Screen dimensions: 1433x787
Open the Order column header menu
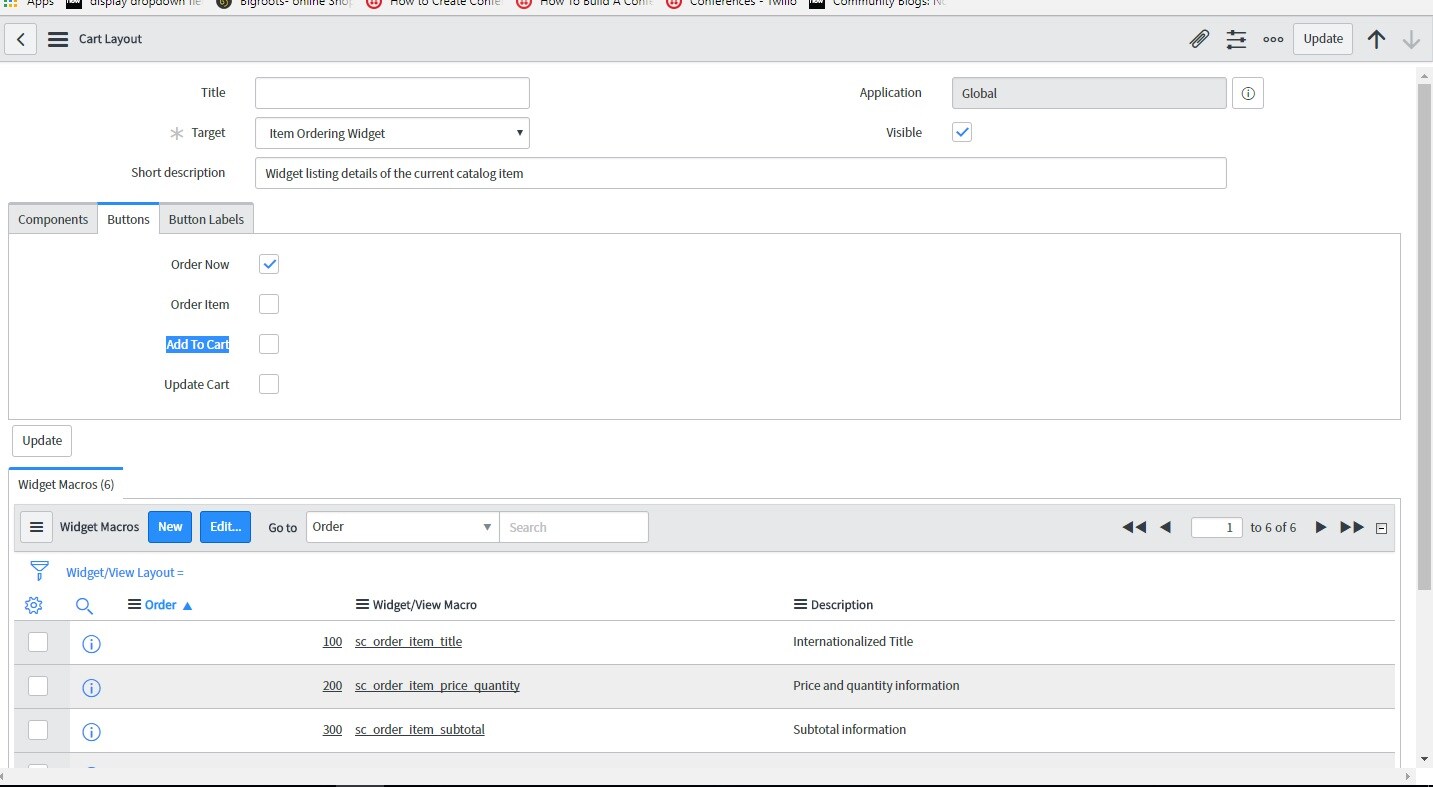135,604
